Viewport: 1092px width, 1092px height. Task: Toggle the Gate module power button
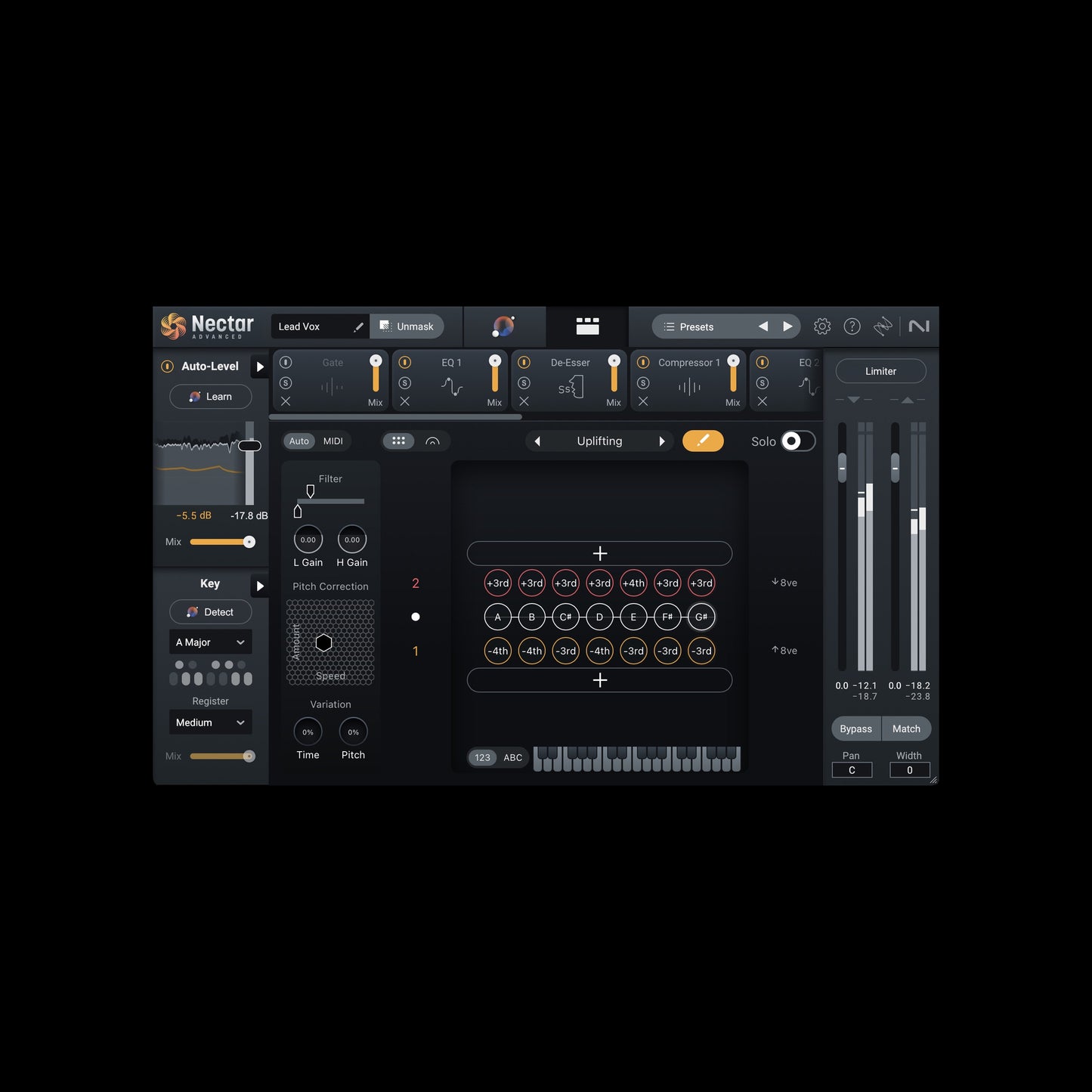point(286,363)
